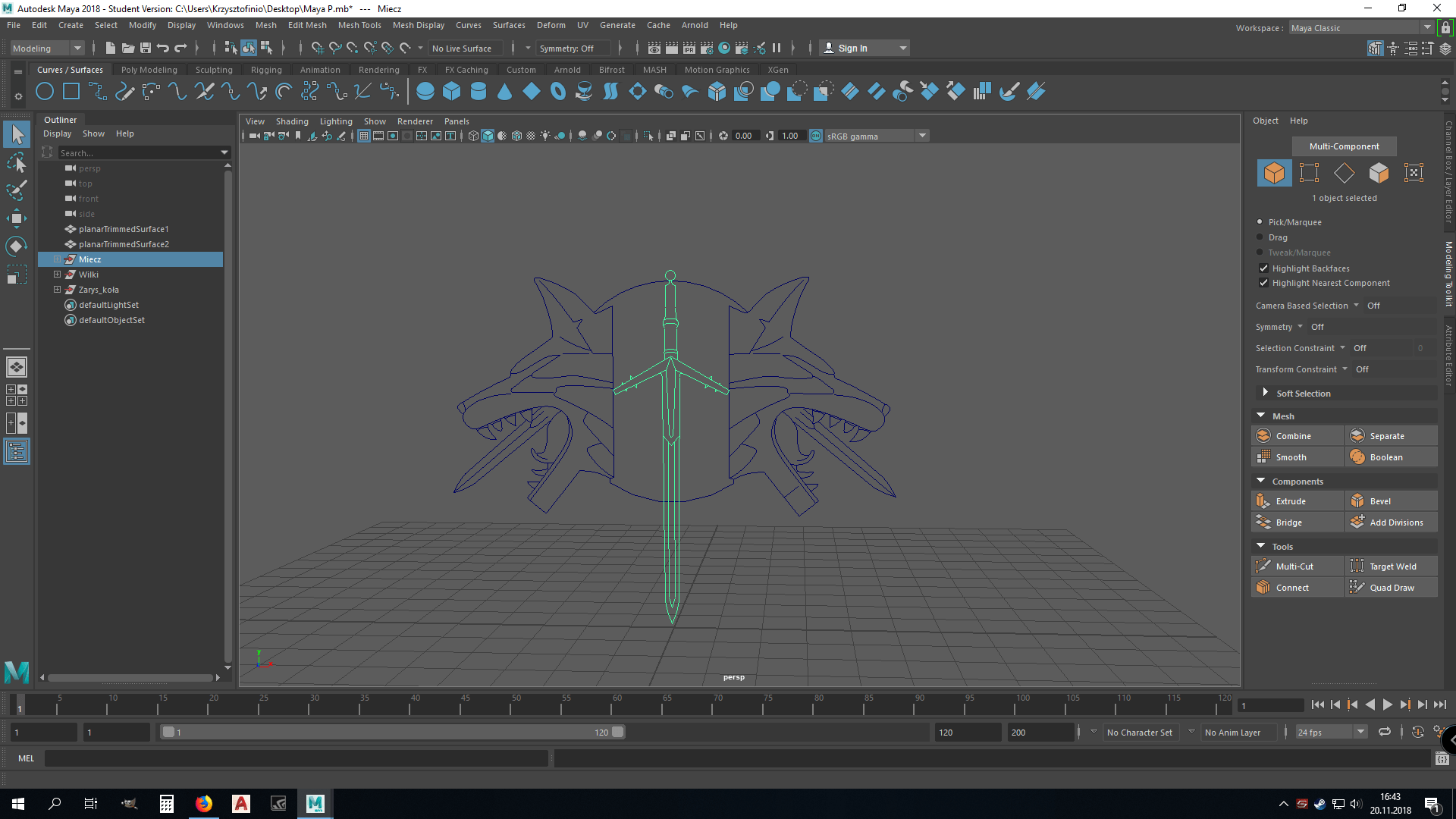This screenshot has width=1456, height=819.
Task: Uncheck Highlight Backfaces
Action: pos(1264,268)
